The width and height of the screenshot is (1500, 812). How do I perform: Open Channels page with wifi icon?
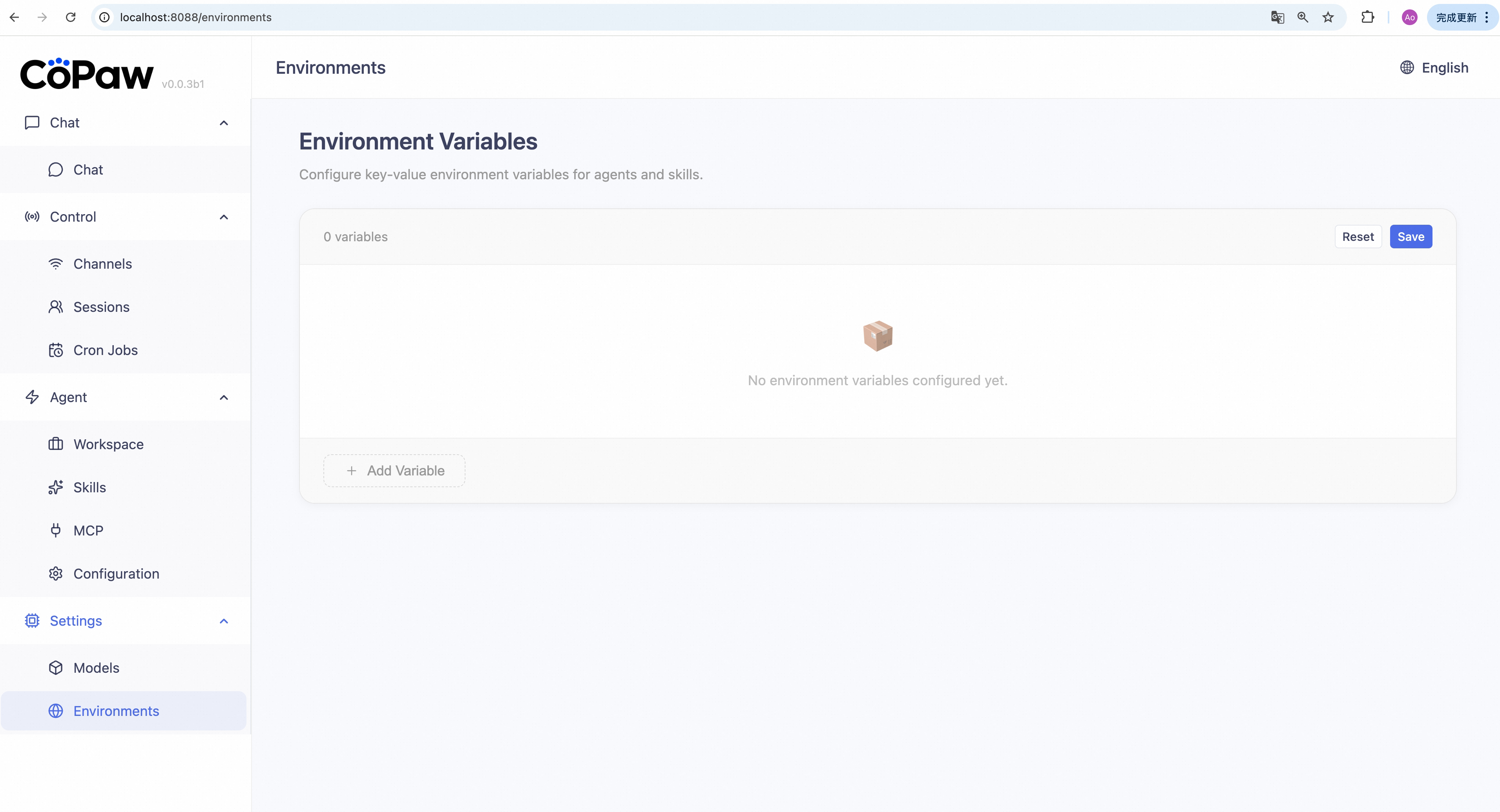pyautogui.click(x=102, y=264)
